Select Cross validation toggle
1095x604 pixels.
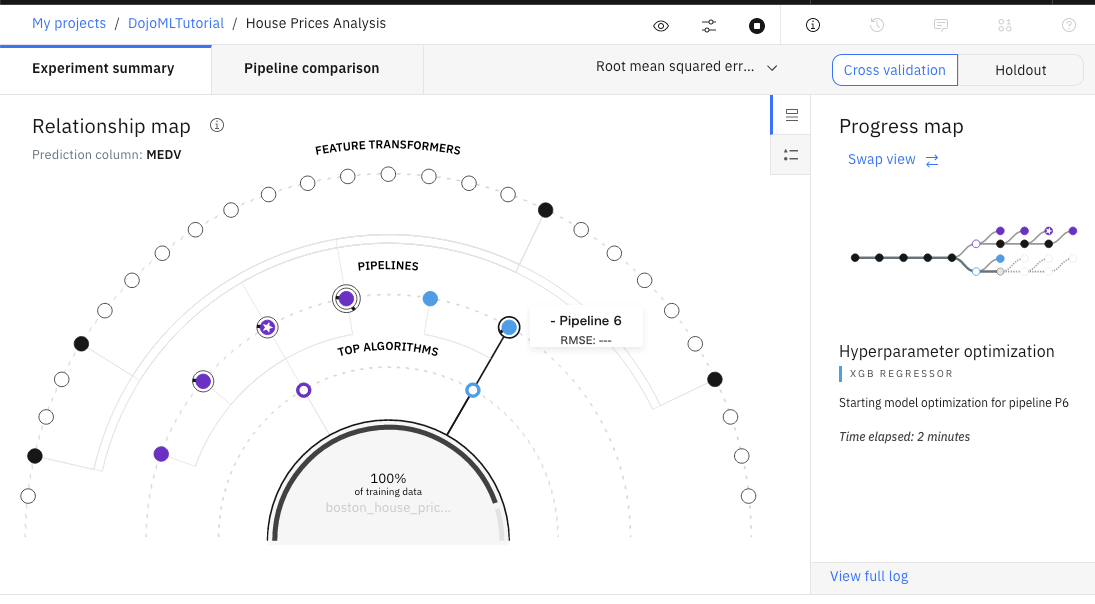[894, 70]
